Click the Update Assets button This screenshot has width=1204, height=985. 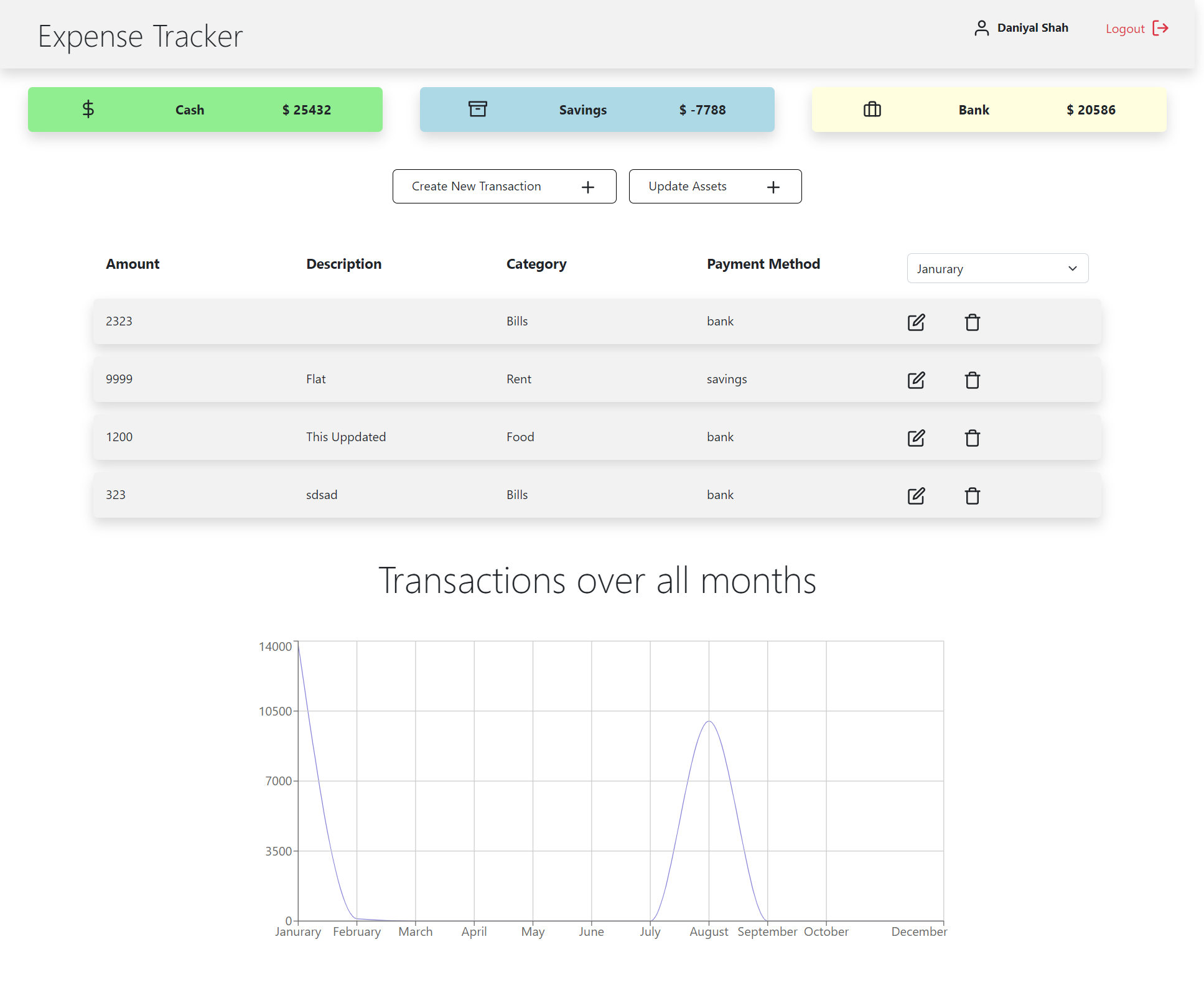(688, 186)
